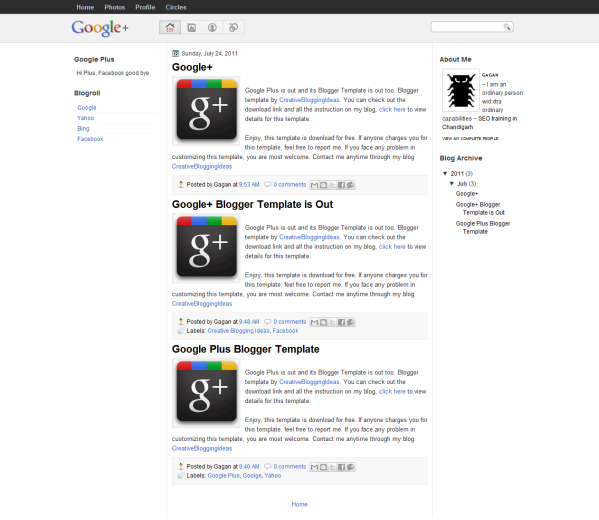
Task: Click the Home link at page bottom
Action: 300,504
